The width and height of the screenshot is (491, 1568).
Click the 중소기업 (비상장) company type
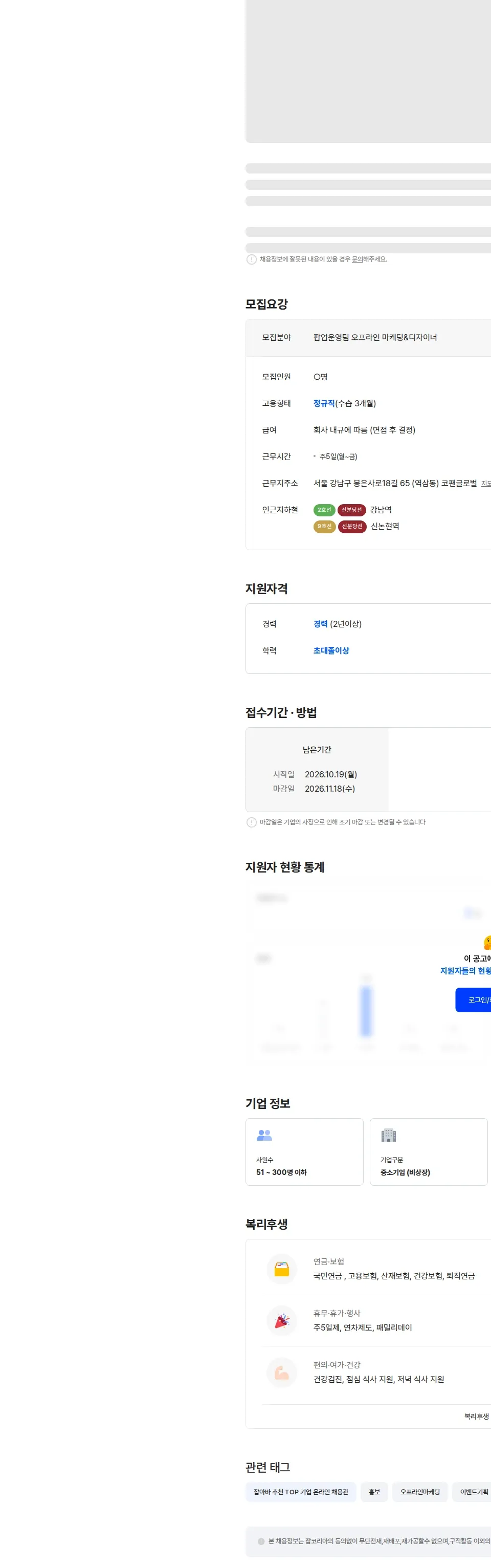pos(405,1172)
